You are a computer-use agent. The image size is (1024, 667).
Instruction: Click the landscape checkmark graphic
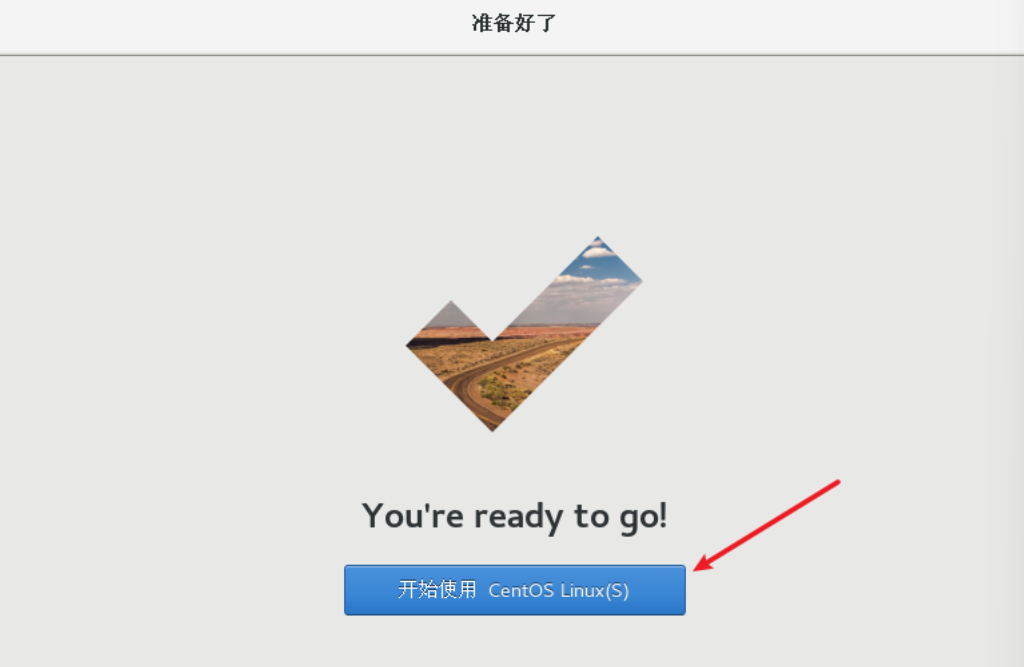pyautogui.click(x=524, y=334)
